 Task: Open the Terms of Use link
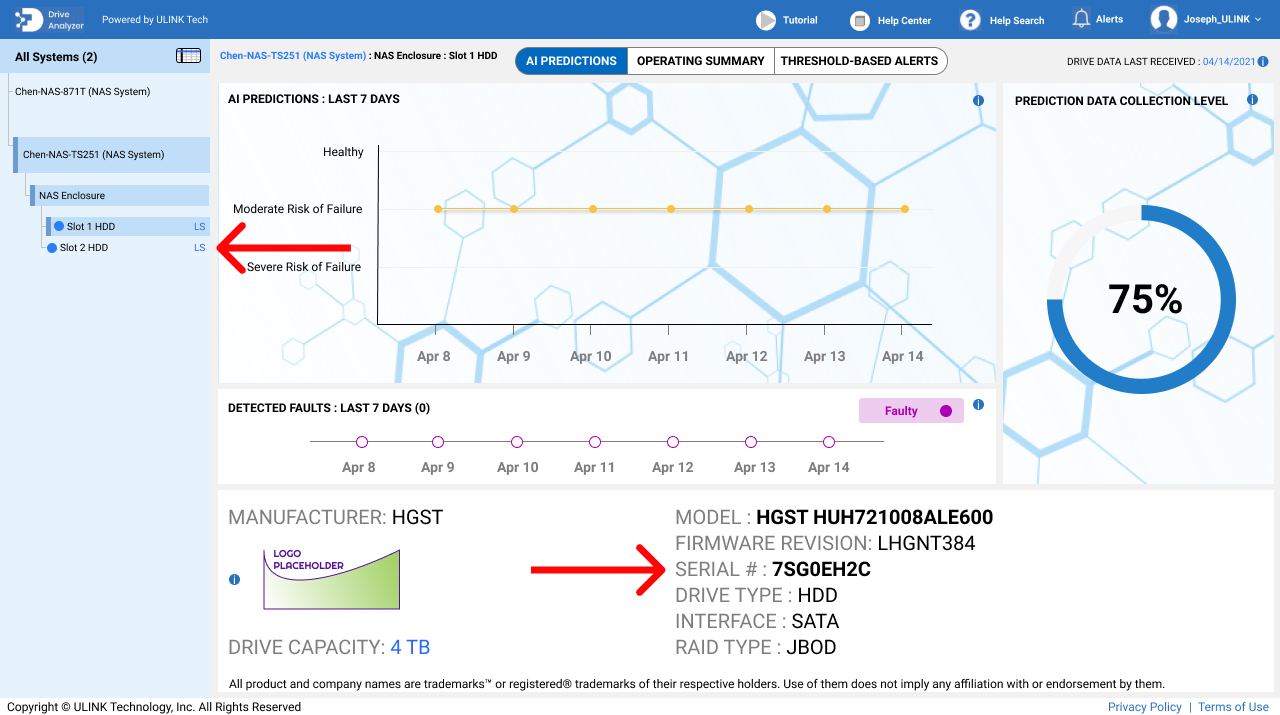click(x=1233, y=707)
